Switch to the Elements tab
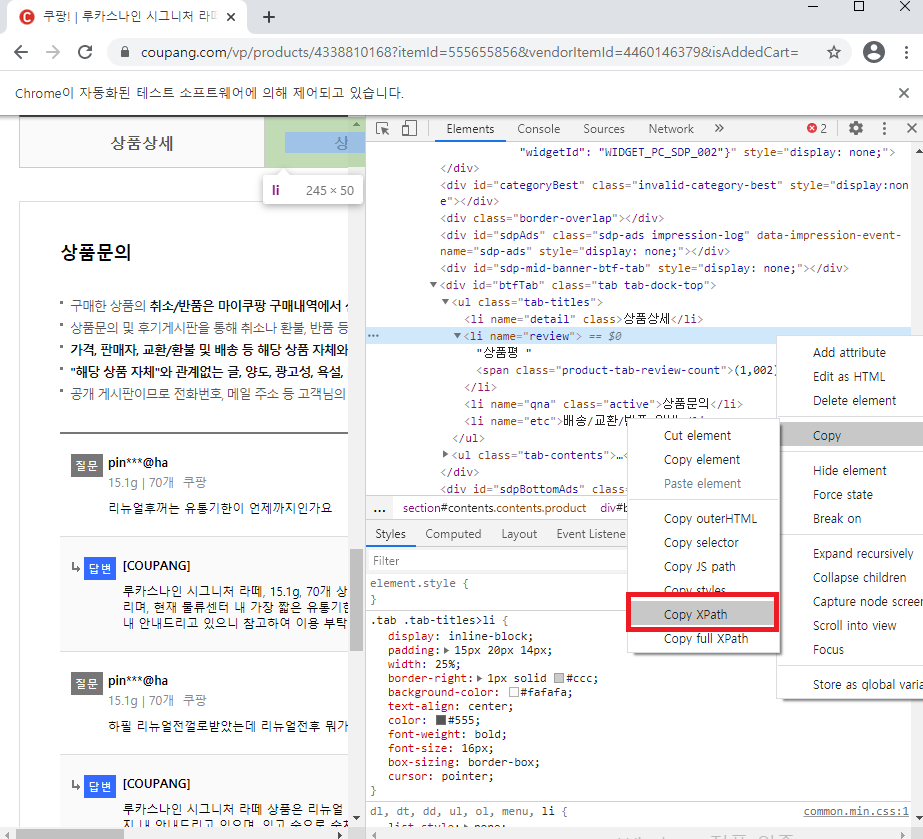Viewport: 923px width, 839px height. click(x=470, y=129)
